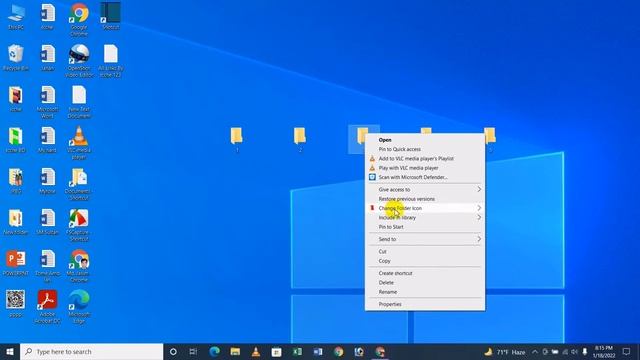Open the weather widget showing 71°F Haze

coord(505,352)
